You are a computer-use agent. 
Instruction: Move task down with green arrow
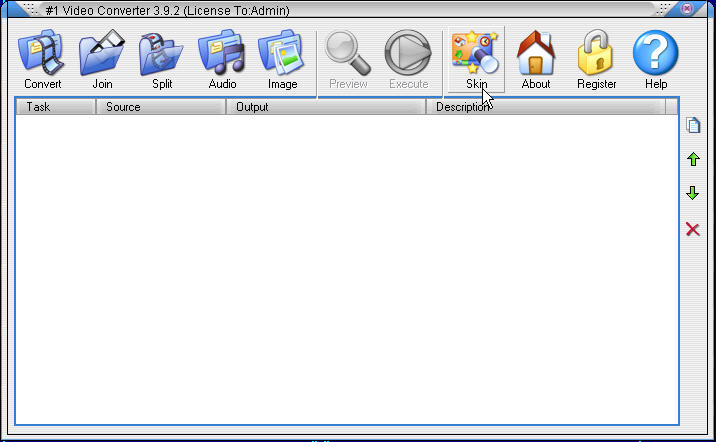(x=692, y=194)
